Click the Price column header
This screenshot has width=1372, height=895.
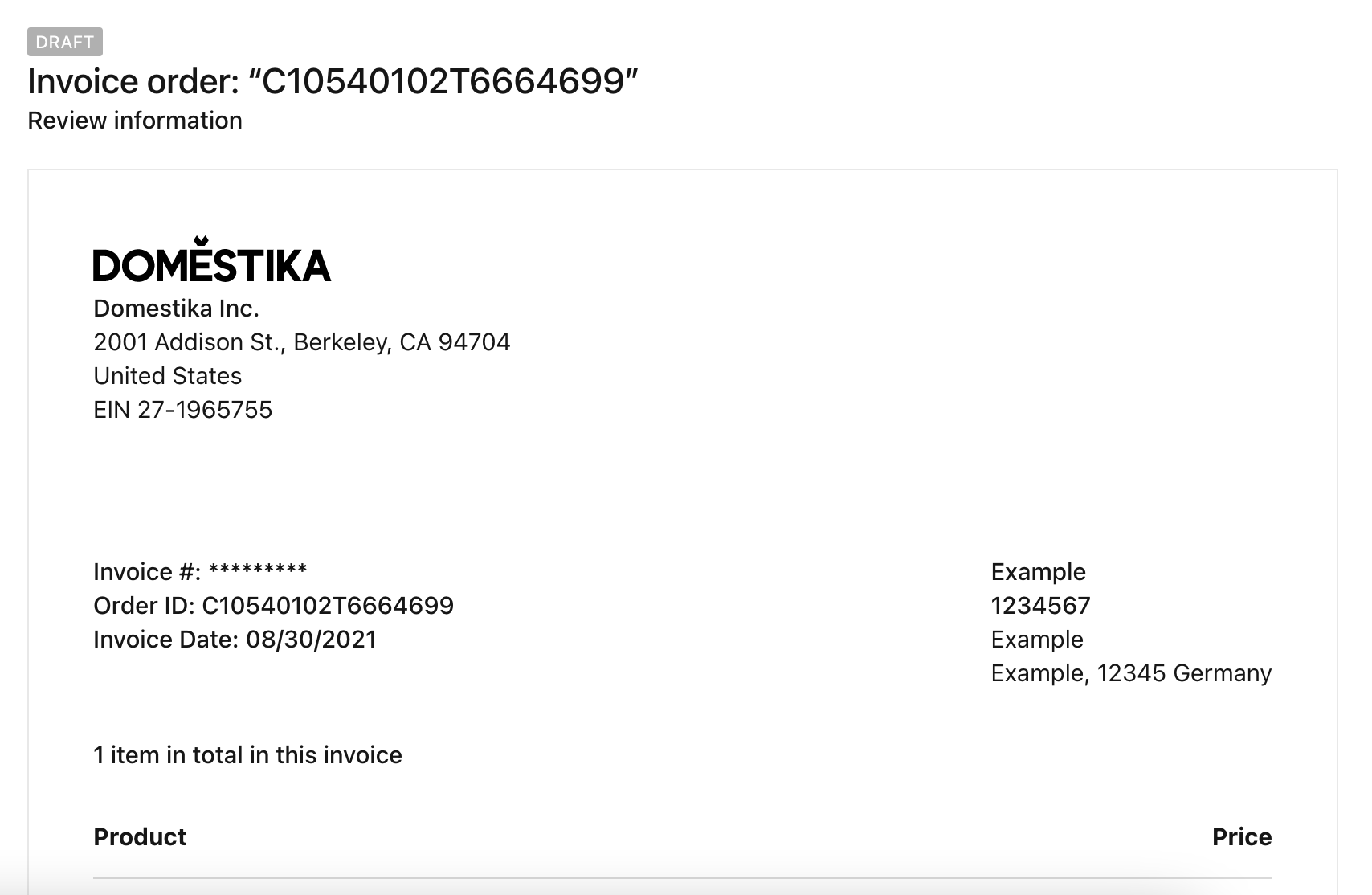point(1242,837)
